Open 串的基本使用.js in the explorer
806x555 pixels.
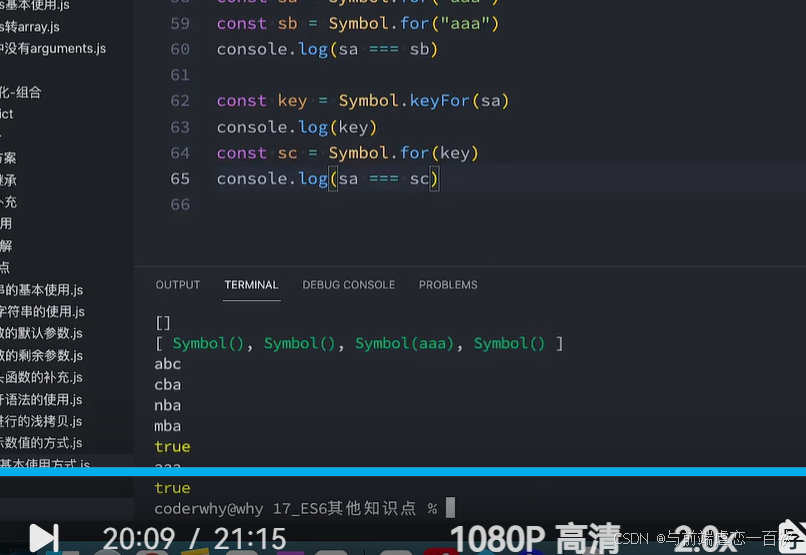[x=42, y=290]
